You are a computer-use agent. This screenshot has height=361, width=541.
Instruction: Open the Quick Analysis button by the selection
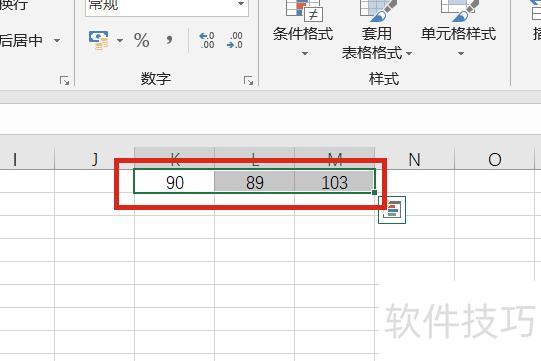(x=392, y=210)
